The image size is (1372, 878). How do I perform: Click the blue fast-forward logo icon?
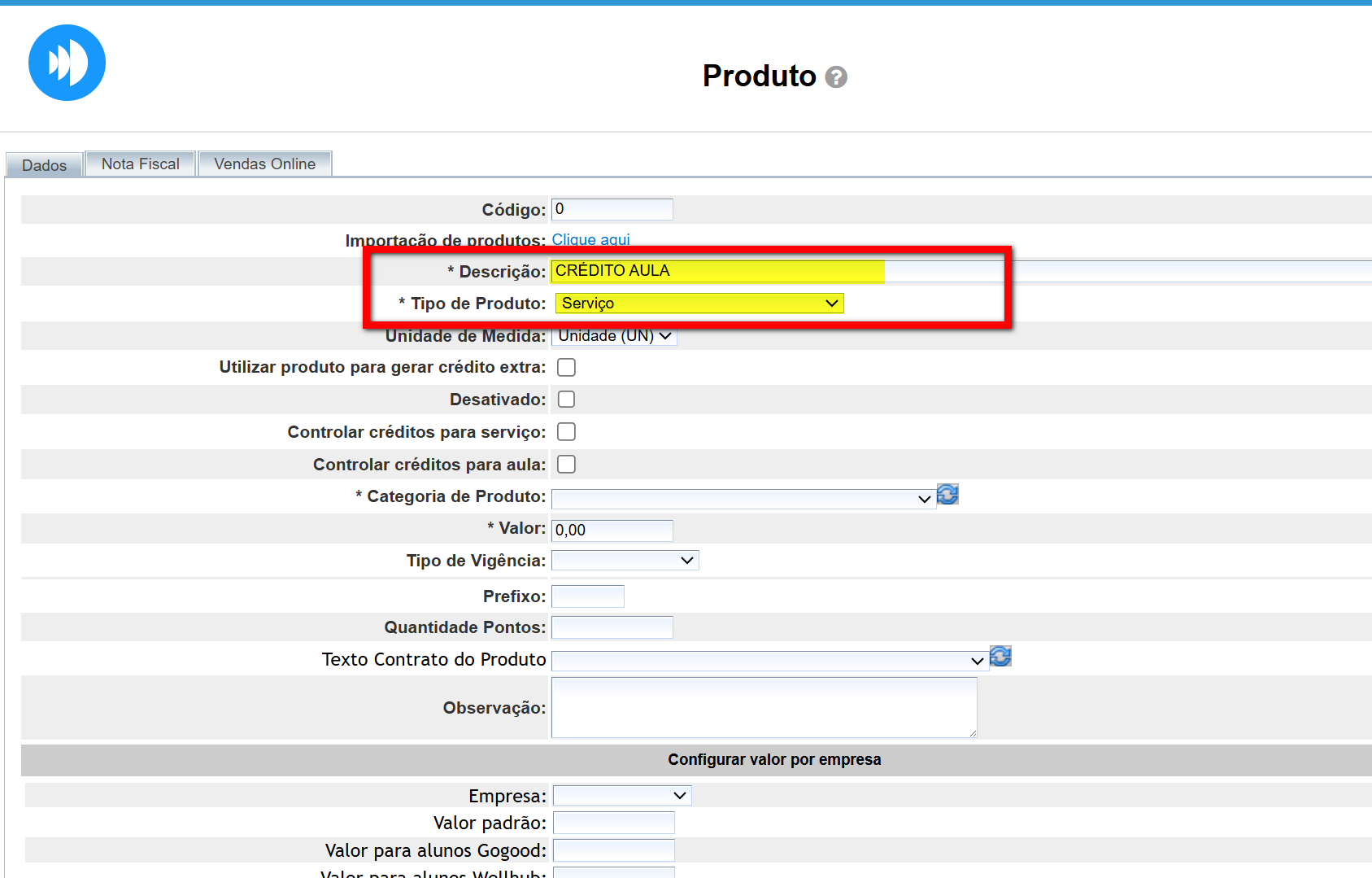coord(67,63)
